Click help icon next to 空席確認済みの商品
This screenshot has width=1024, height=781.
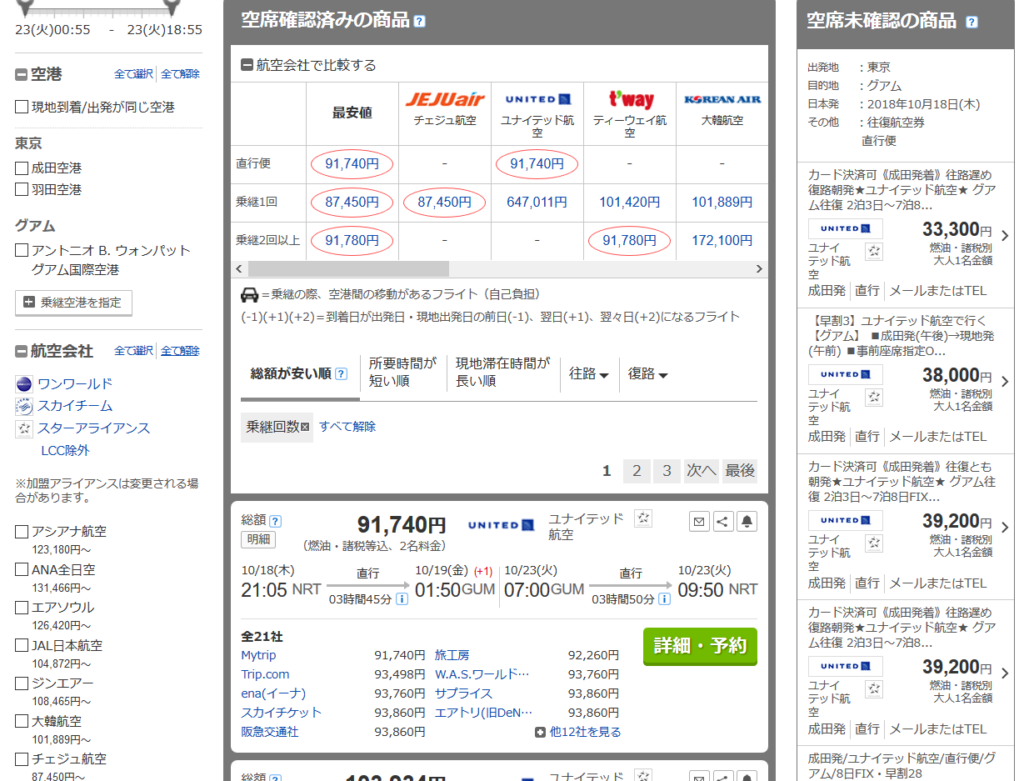[x=420, y=21]
